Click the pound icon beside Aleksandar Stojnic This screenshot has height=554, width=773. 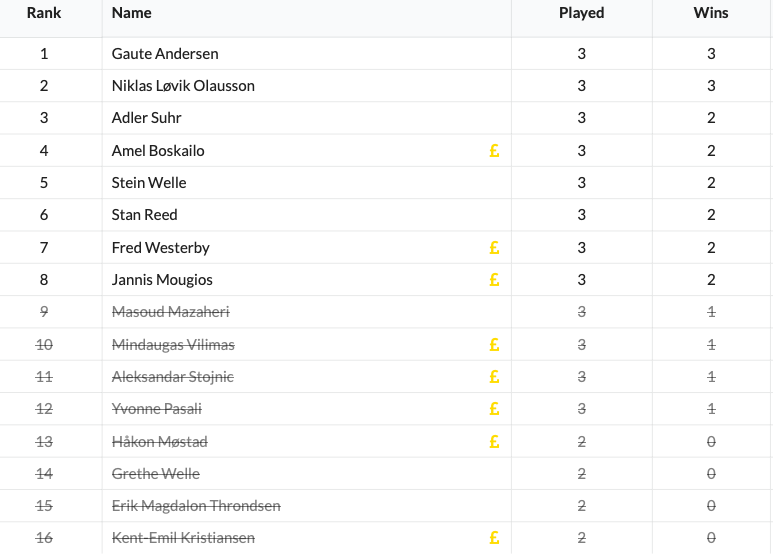(x=494, y=377)
